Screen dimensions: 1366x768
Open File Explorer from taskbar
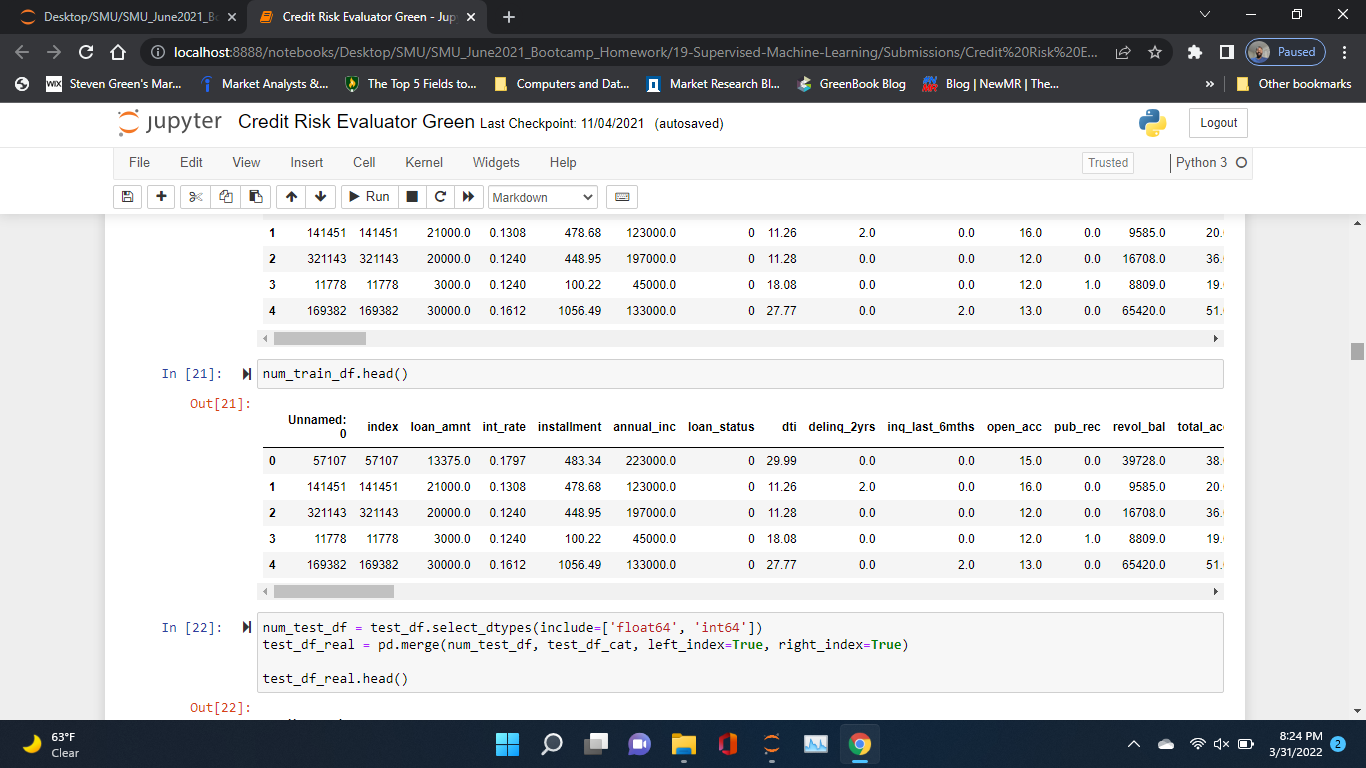[683, 744]
